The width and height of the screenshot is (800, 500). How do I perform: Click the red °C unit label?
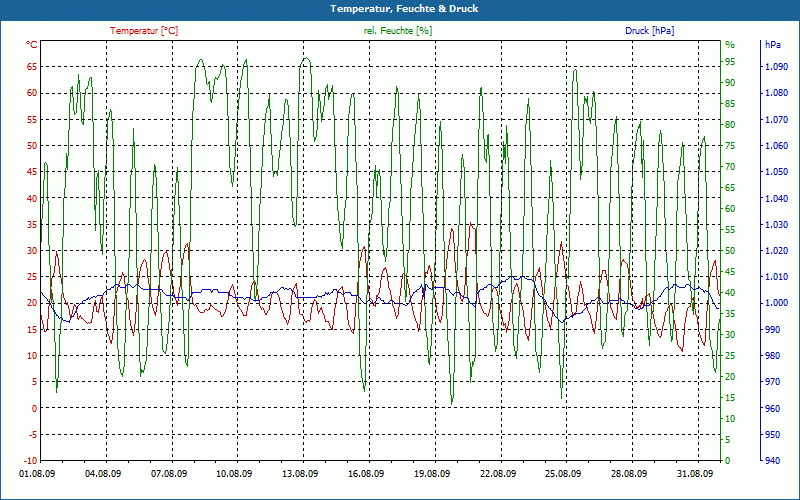pyautogui.click(x=32, y=45)
